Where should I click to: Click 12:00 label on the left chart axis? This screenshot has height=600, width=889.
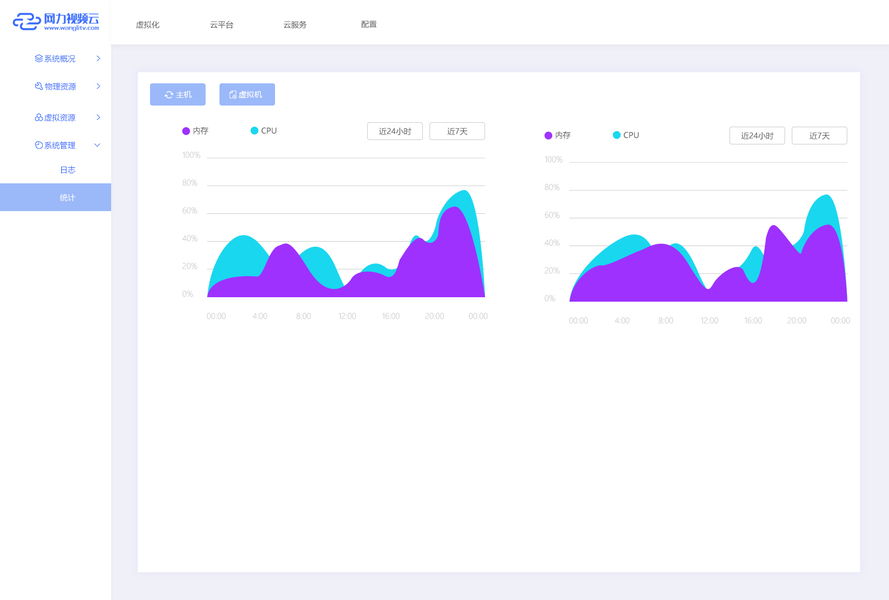tap(348, 316)
